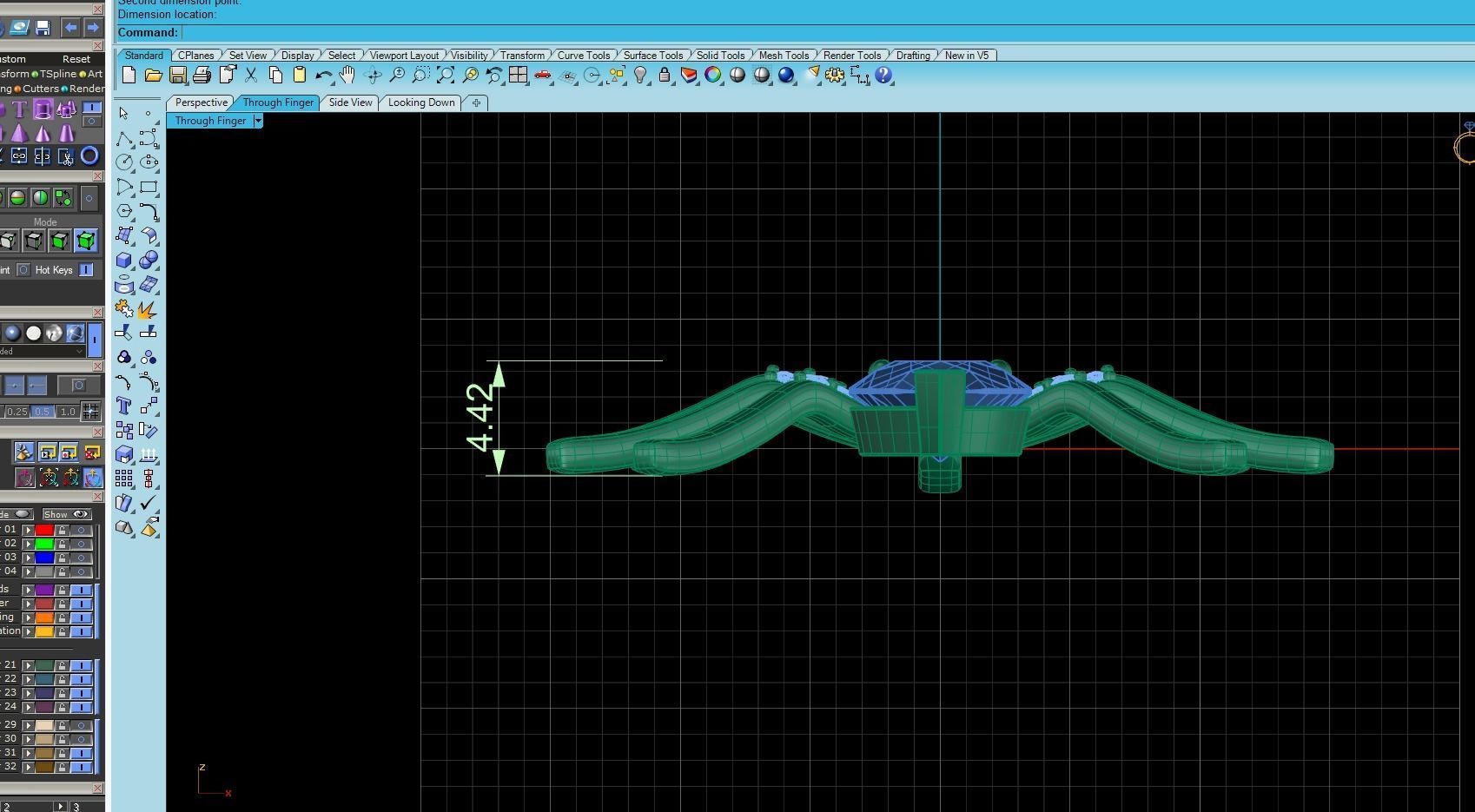Click the Reset button in the Matrix panel

click(76, 59)
